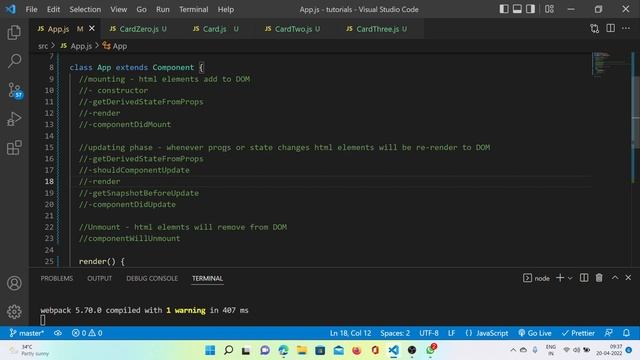Viewport: 640px width, 360px height.
Task: Close the App.js editor tab
Action: coord(92,29)
